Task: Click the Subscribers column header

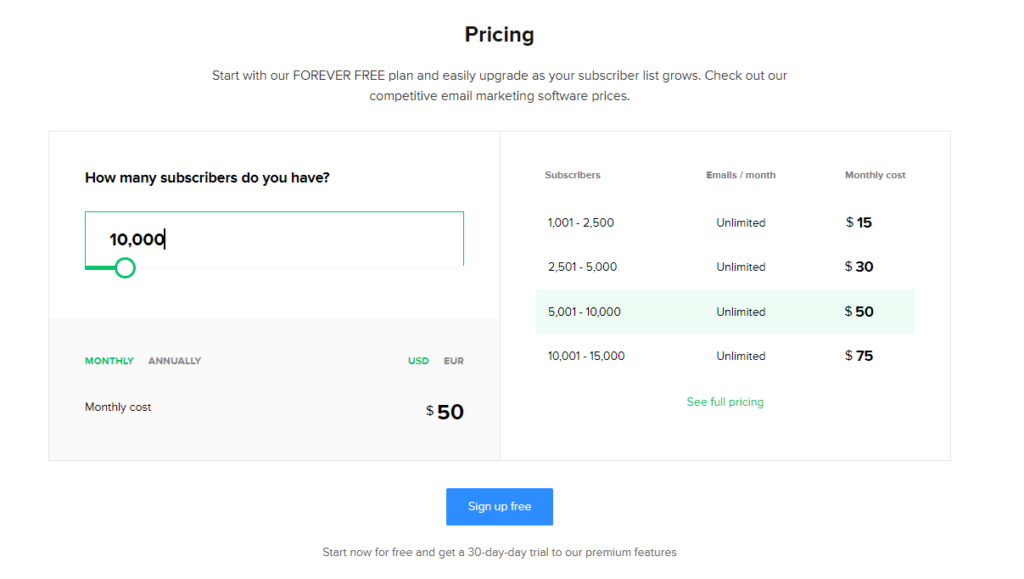Action: click(572, 175)
